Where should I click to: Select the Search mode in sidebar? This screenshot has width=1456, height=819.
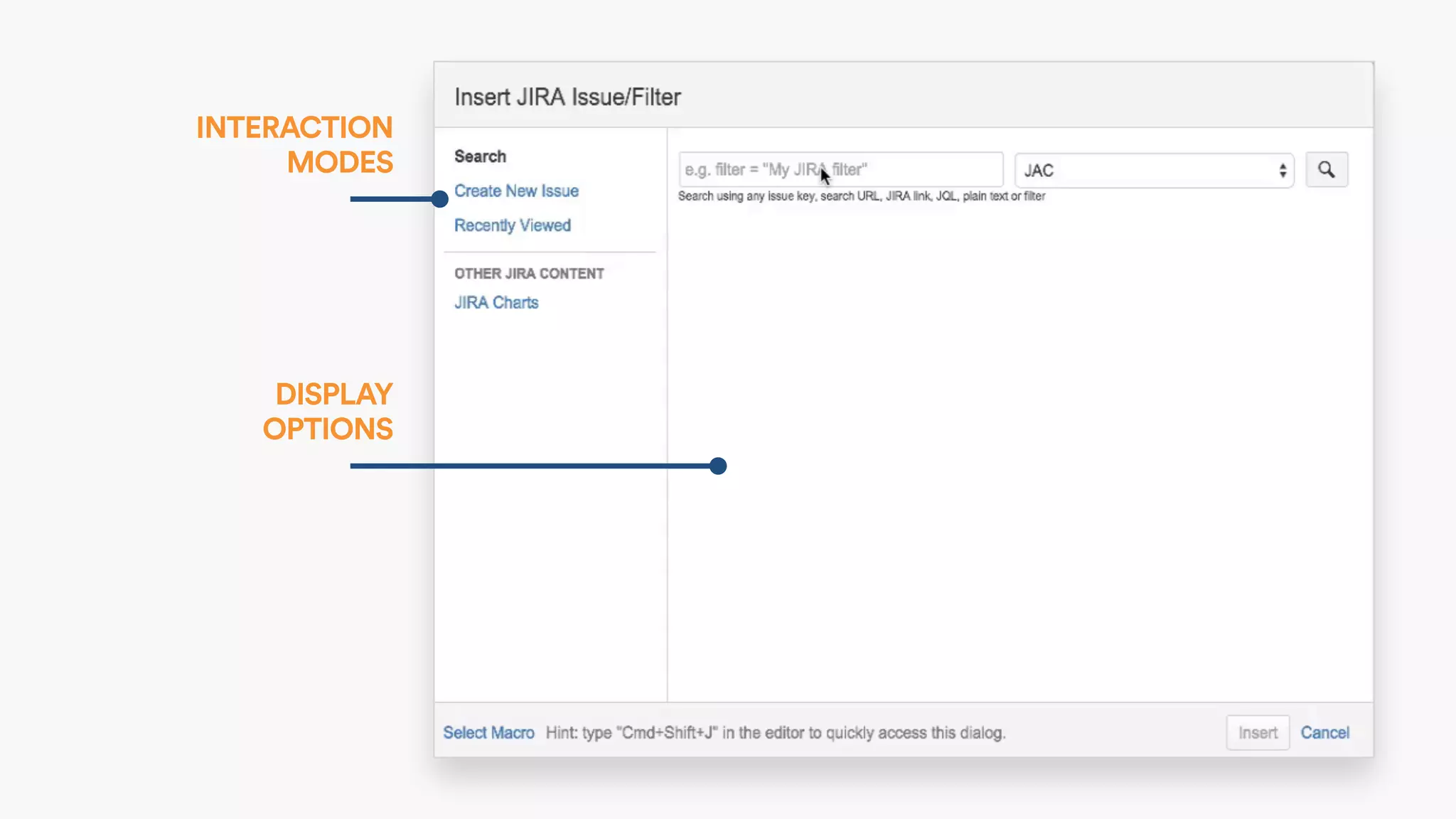point(481,156)
